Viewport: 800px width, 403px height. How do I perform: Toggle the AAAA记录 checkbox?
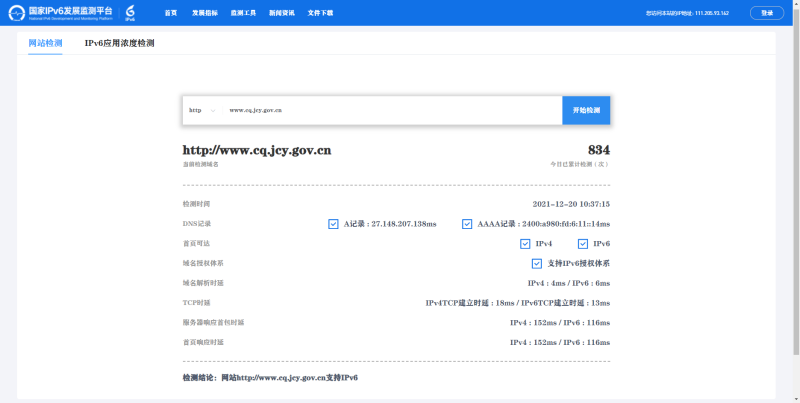pos(467,224)
